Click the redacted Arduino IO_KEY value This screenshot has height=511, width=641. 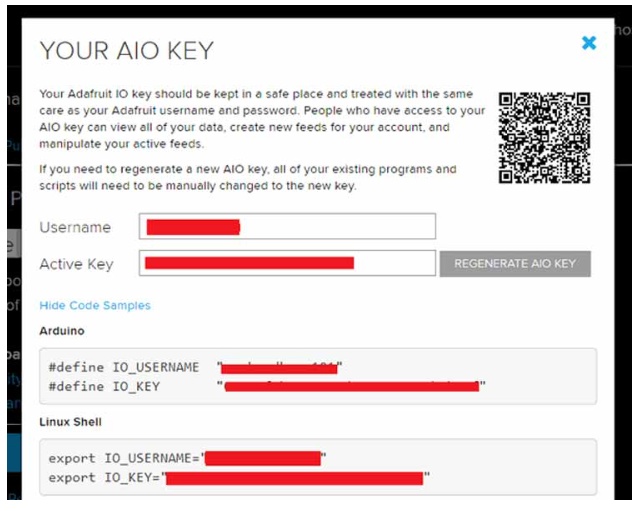350,386
